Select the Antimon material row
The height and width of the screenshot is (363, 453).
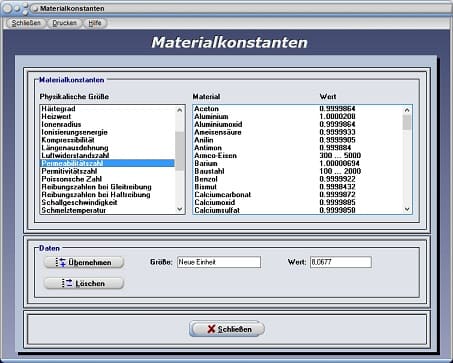(298, 148)
